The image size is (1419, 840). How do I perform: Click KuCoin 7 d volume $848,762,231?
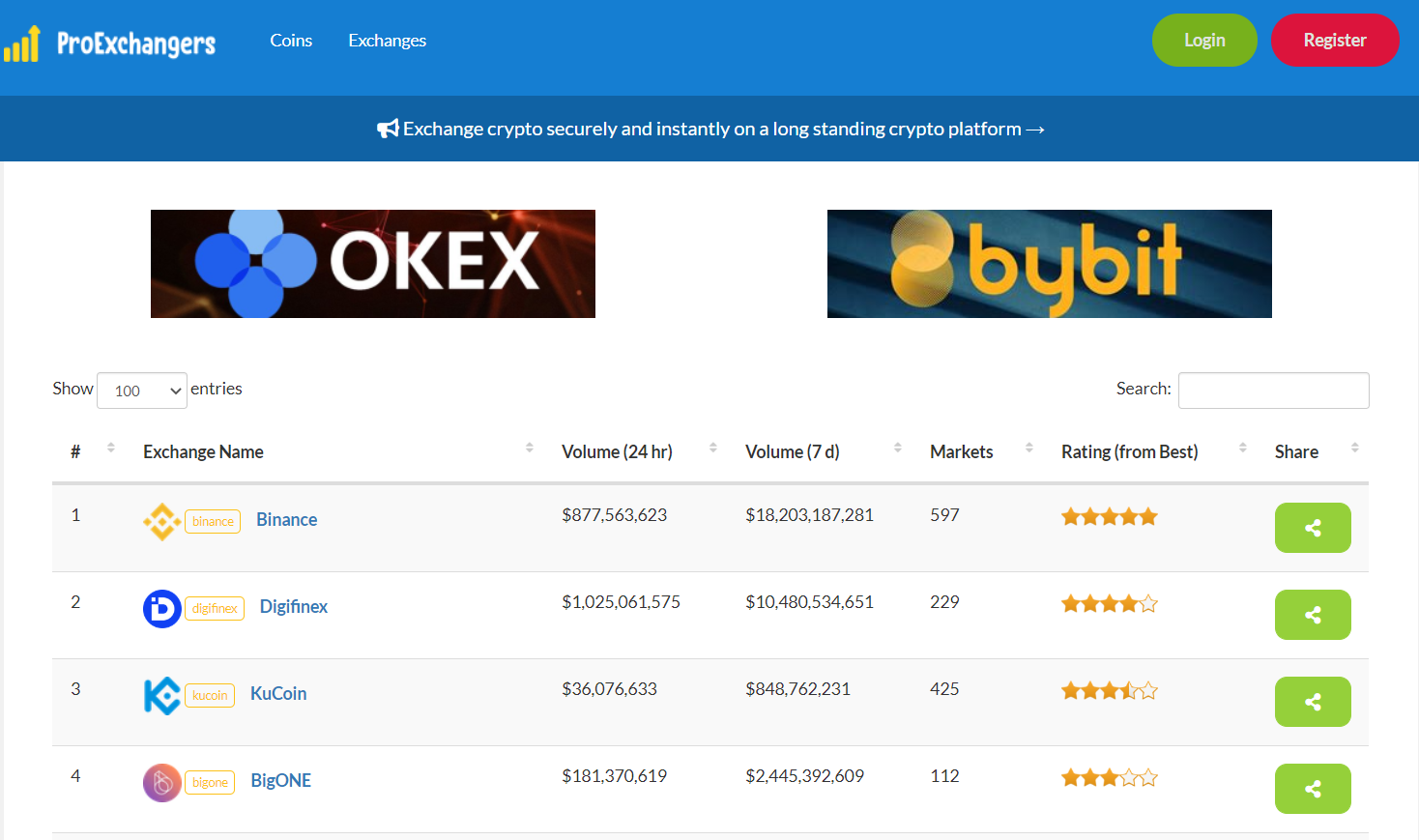[x=798, y=689]
